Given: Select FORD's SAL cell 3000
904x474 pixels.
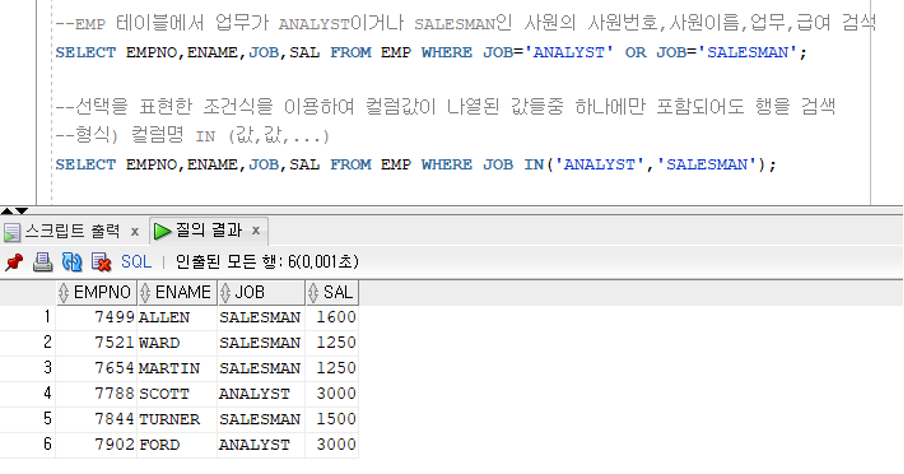Looking at the screenshot, I should 332,445.
